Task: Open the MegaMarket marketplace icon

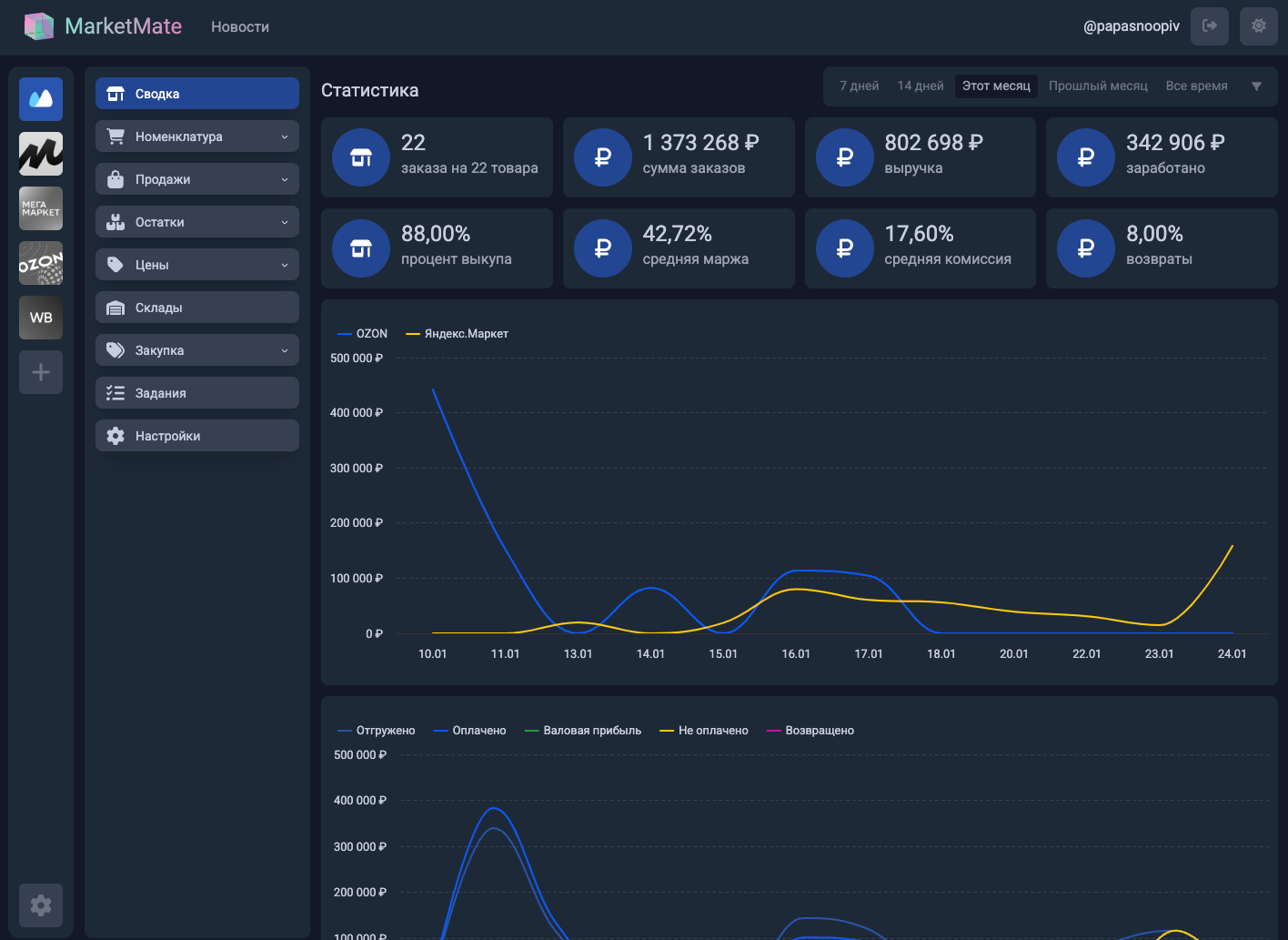Action: click(x=41, y=208)
